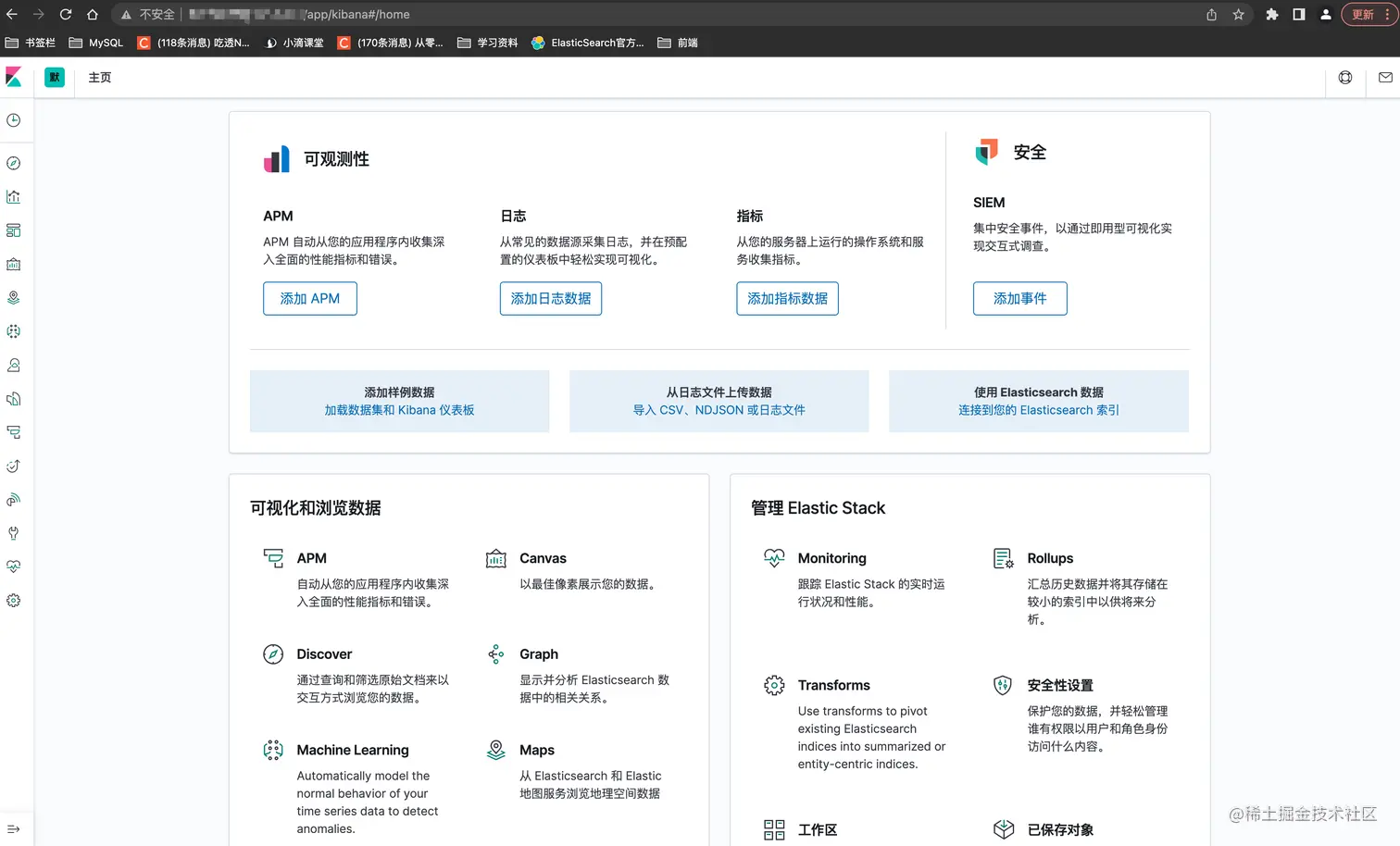Bookmark the page with the star icon
The width and height of the screenshot is (1400, 846).
click(x=1239, y=14)
